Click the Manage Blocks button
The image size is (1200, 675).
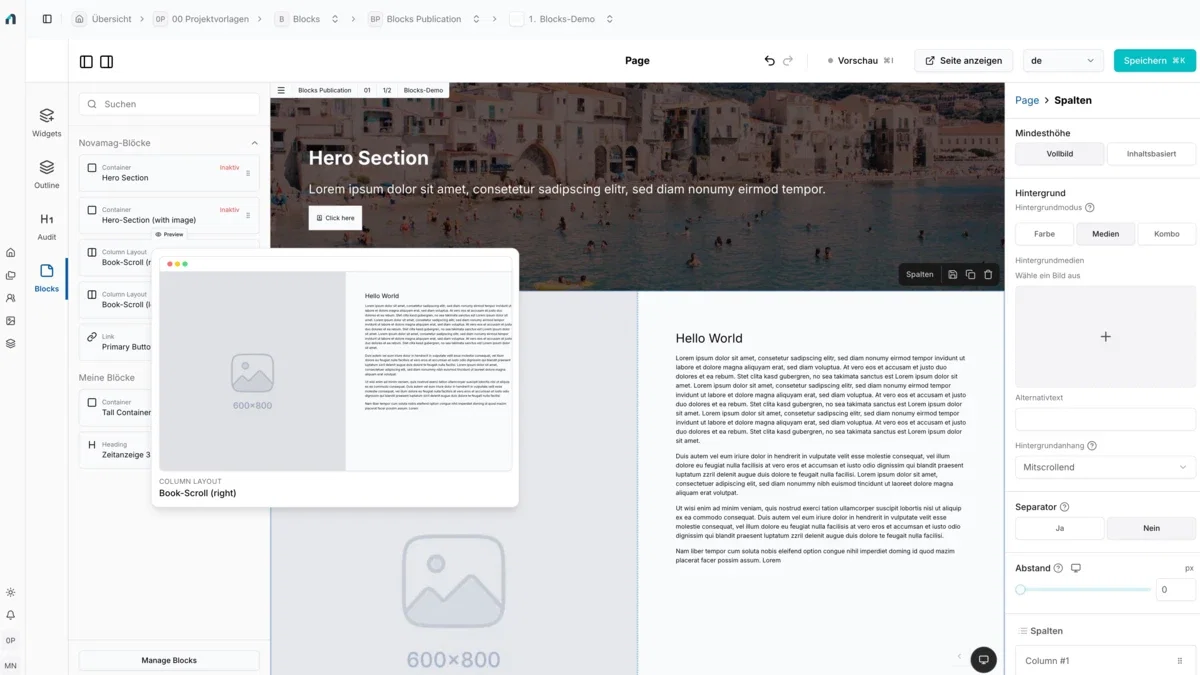[x=169, y=660]
